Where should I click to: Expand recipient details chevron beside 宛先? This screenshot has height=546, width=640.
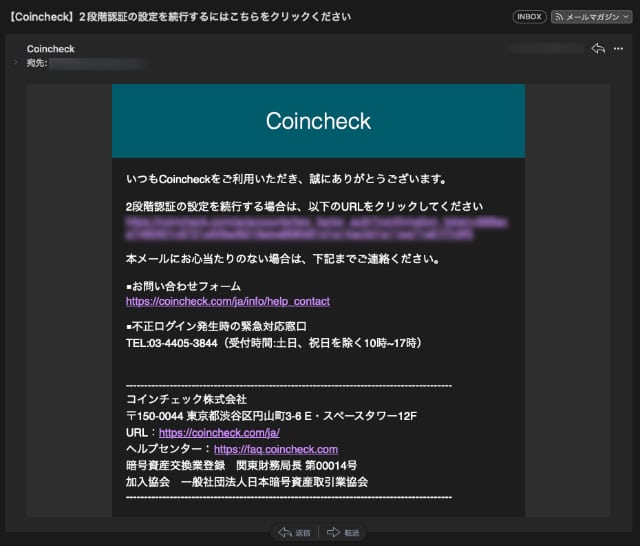point(16,62)
